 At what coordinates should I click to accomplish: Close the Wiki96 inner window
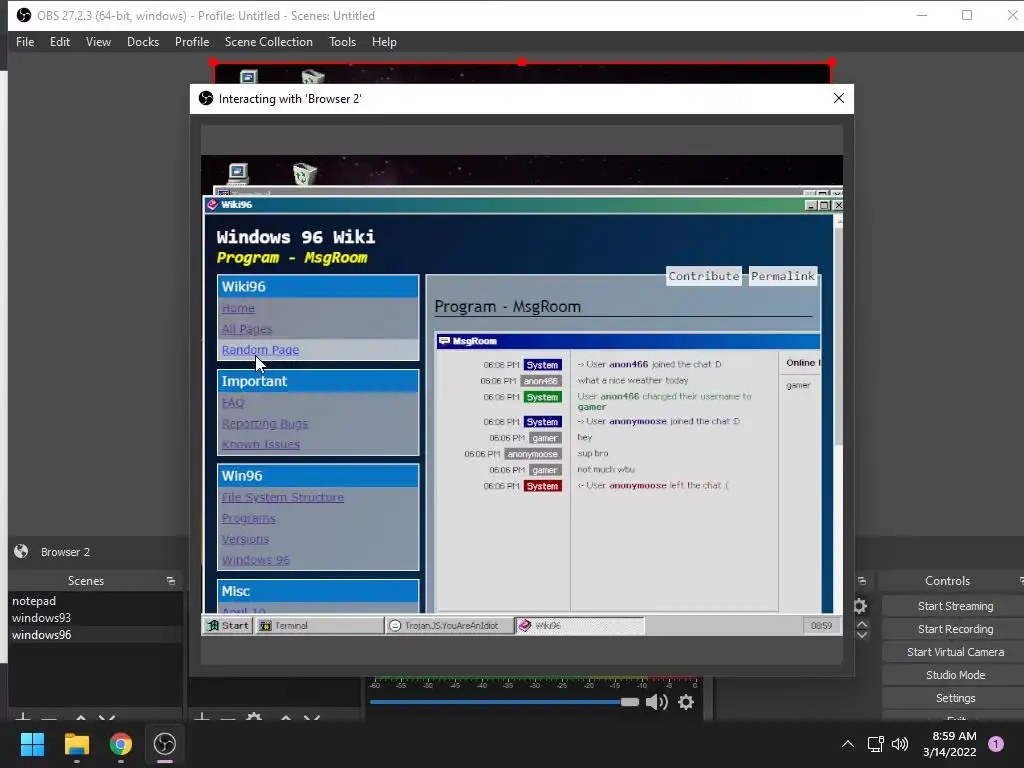[838, 205]
